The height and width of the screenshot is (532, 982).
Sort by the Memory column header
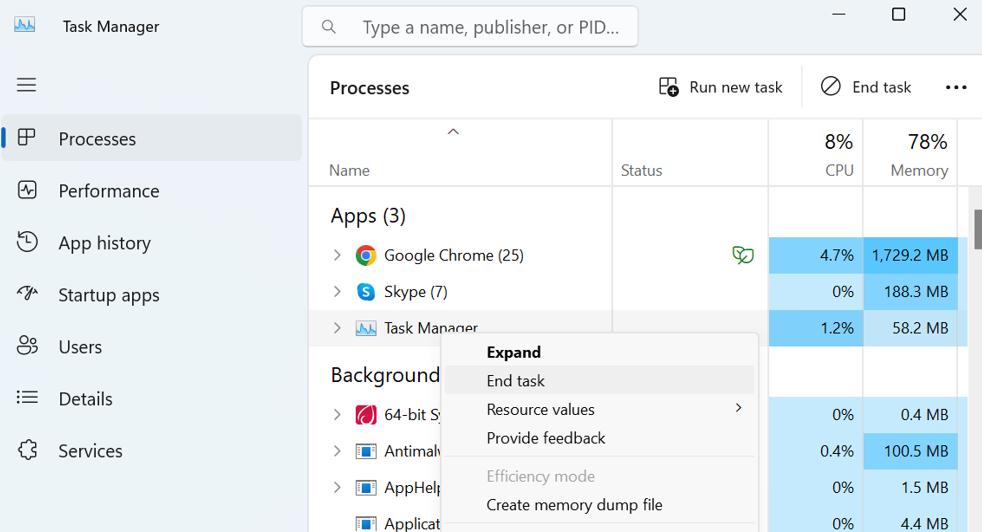coord(911,152)
